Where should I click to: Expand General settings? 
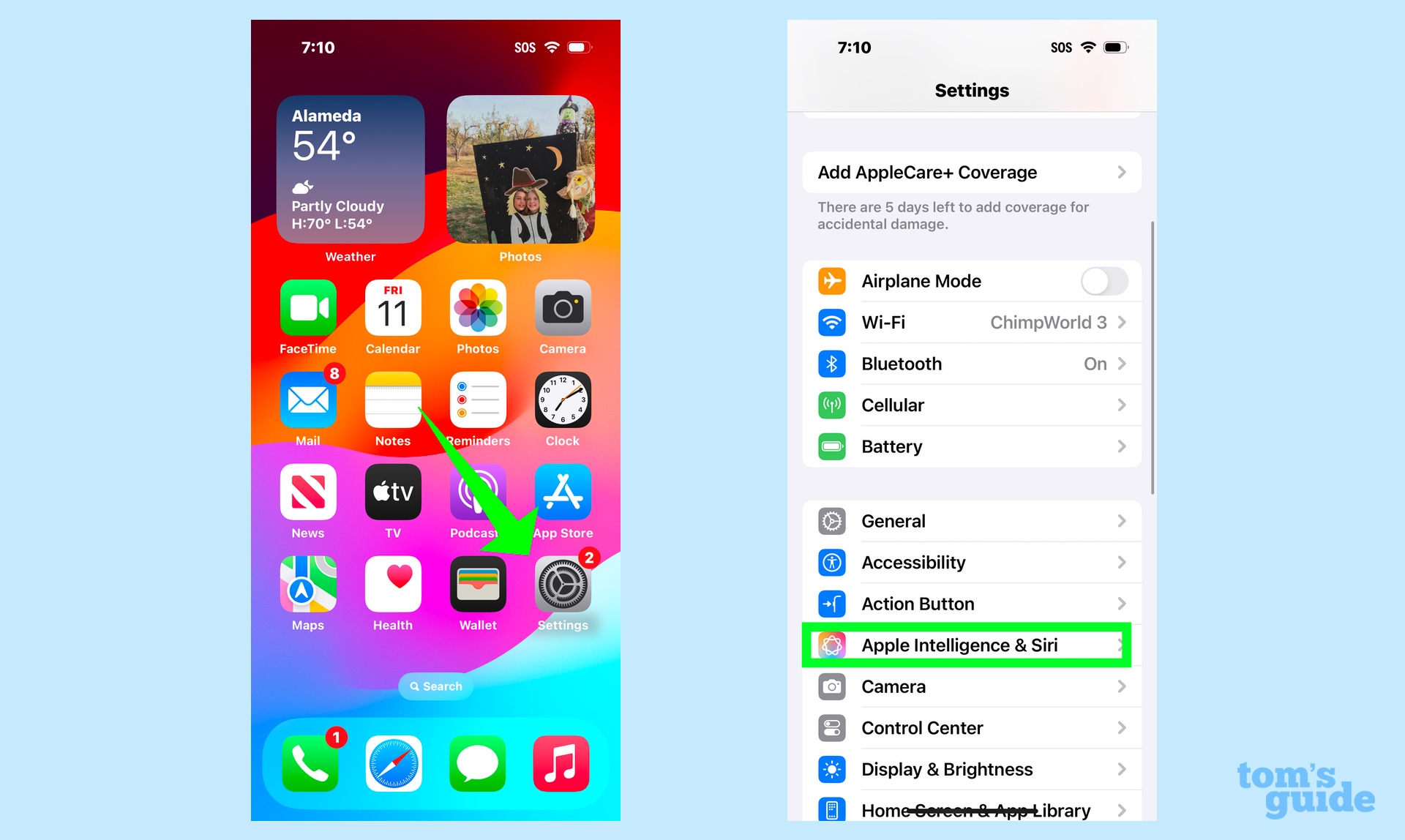[x=969, y=517]
